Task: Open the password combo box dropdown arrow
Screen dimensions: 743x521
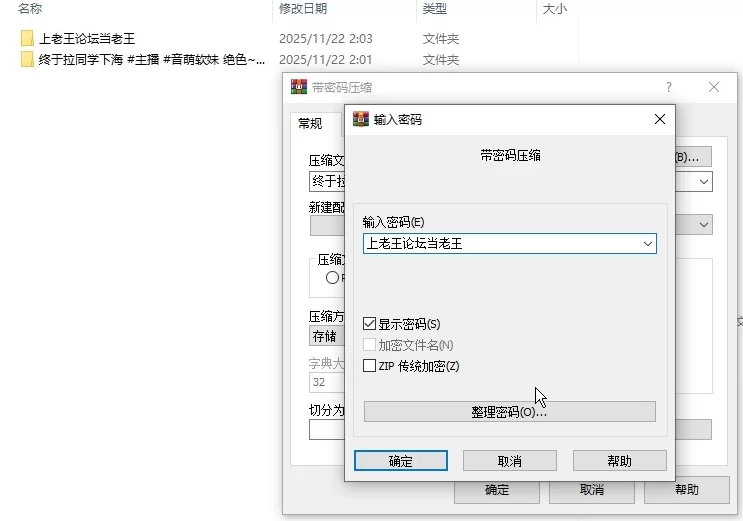Action: 647,244
